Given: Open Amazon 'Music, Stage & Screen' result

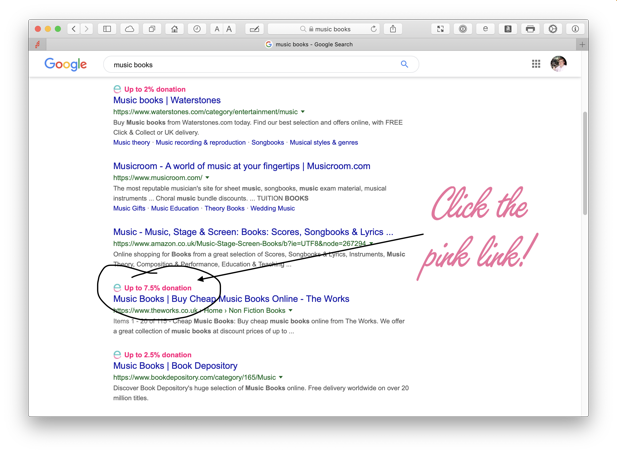Looking at the screenshot, I should 253,232.
